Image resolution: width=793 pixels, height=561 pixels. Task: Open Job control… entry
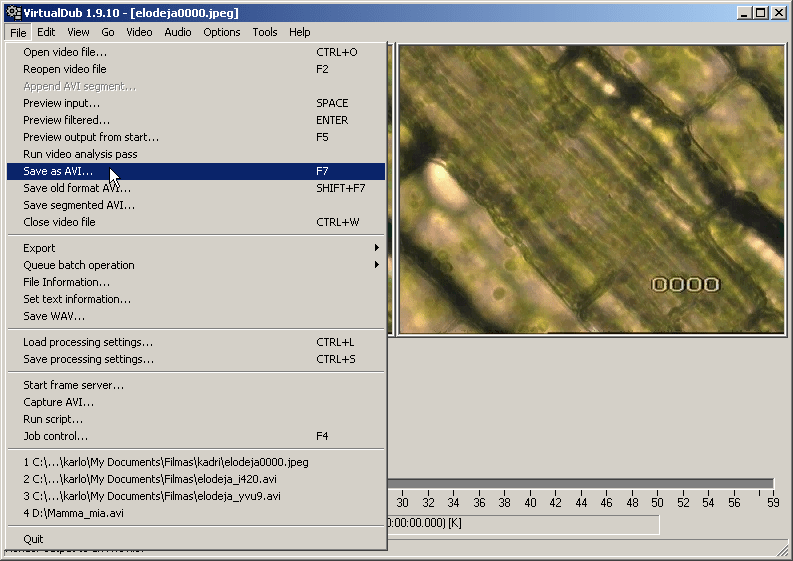pyautogui.click(x=196, y=436)
